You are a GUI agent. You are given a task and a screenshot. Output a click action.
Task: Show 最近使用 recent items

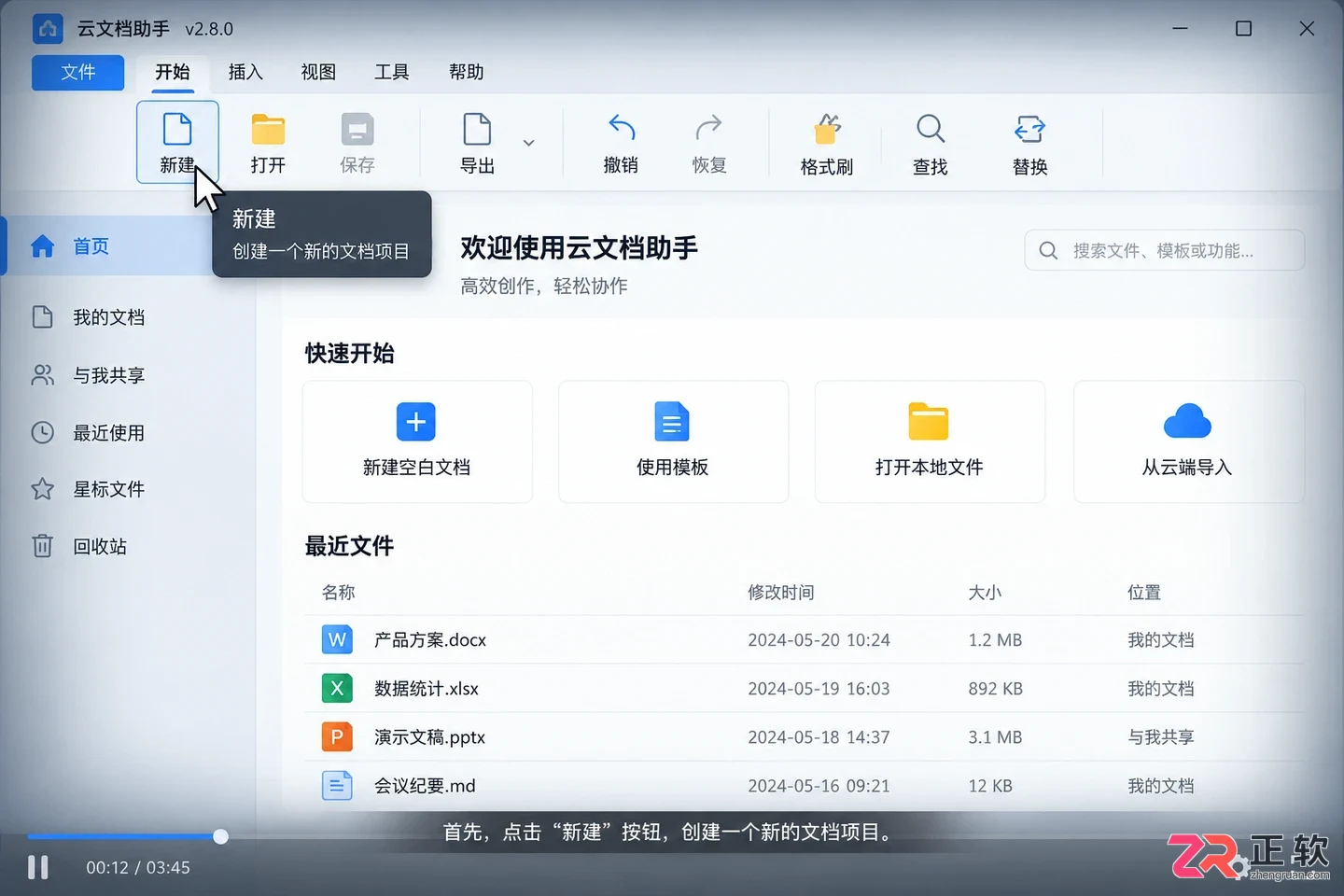click(110, 433)
